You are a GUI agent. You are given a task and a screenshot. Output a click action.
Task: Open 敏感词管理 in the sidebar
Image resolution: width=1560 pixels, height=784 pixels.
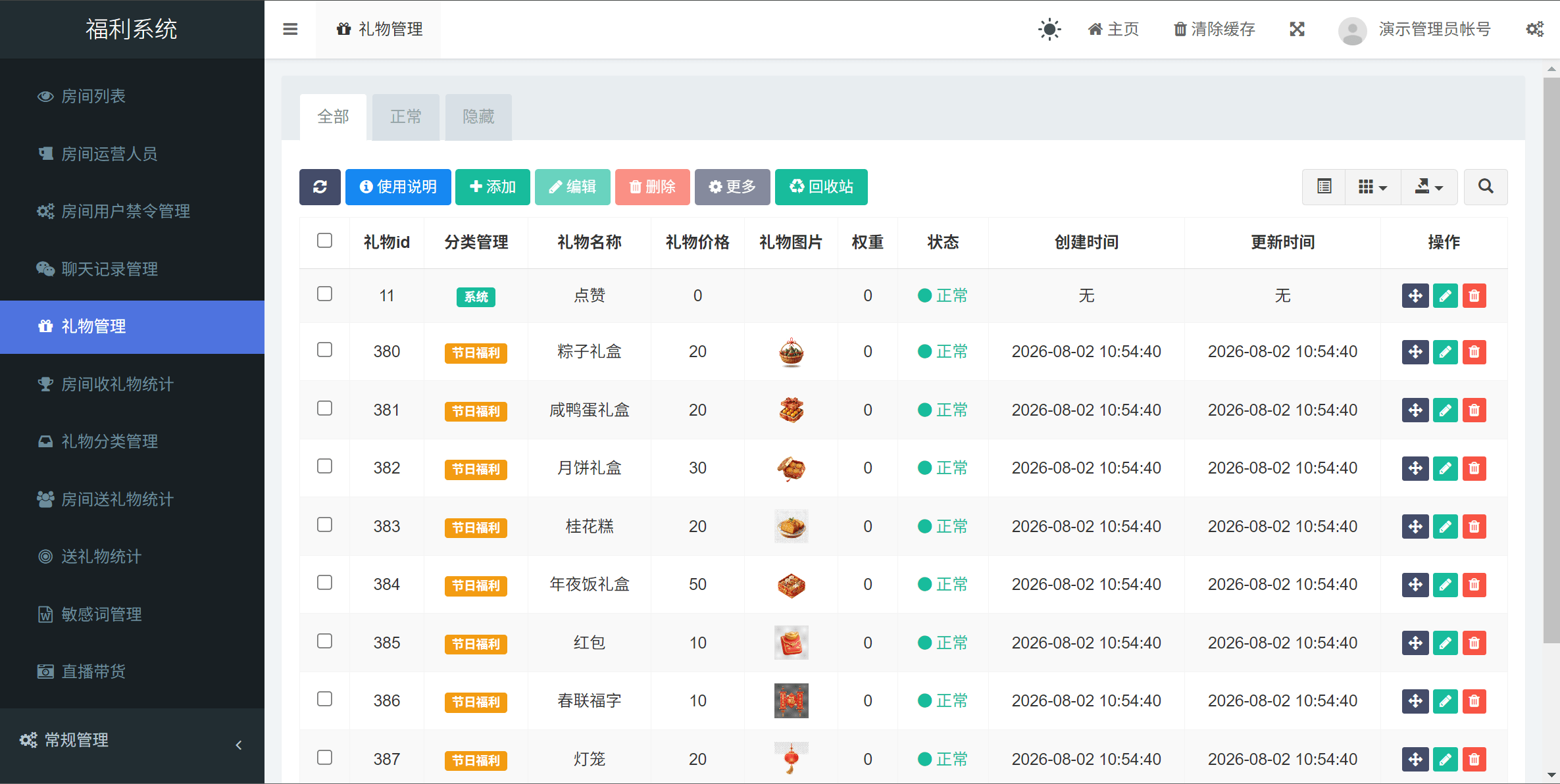[x=132, y=615]
